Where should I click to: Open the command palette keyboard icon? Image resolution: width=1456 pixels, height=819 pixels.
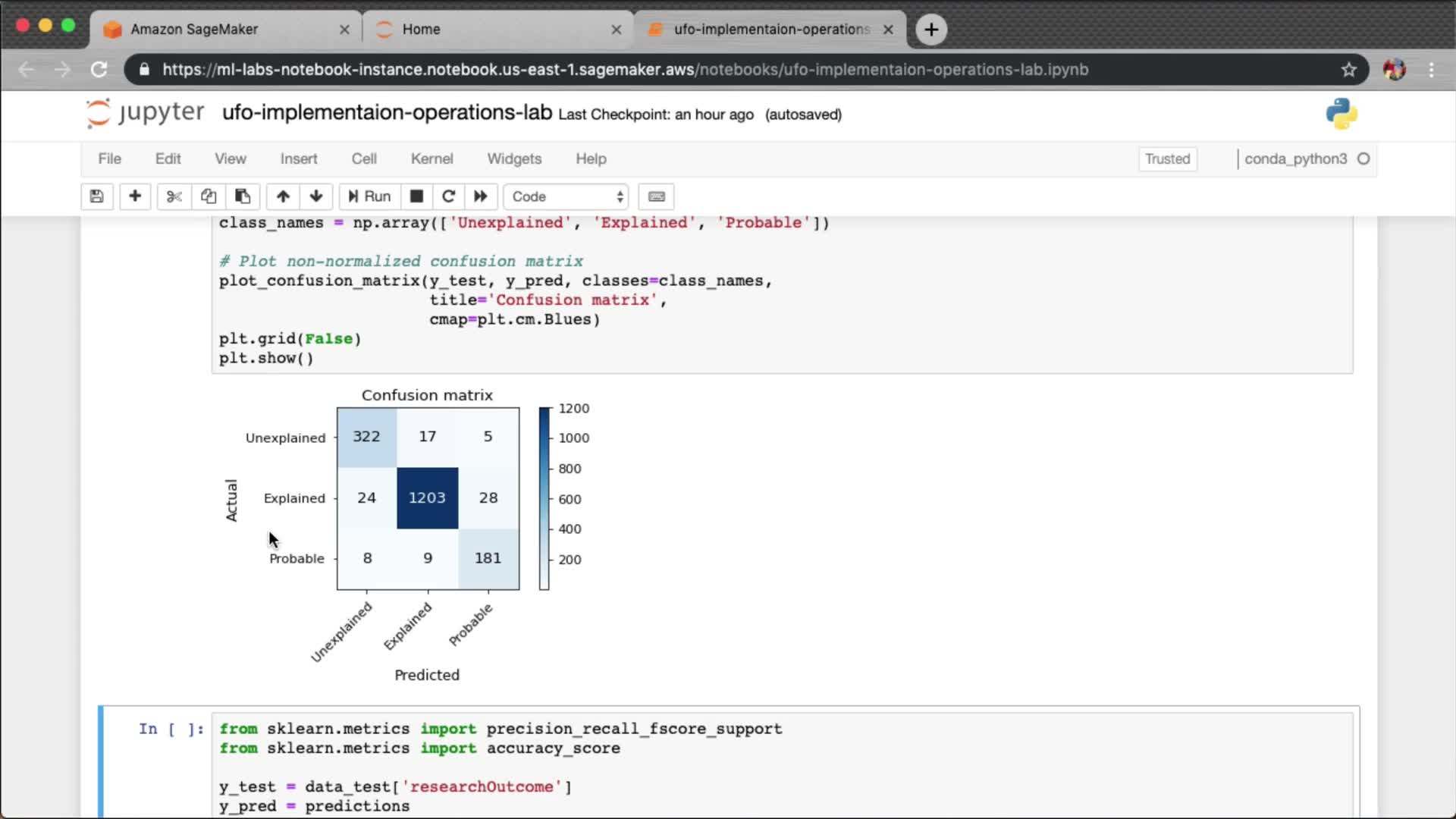point(657,196)
